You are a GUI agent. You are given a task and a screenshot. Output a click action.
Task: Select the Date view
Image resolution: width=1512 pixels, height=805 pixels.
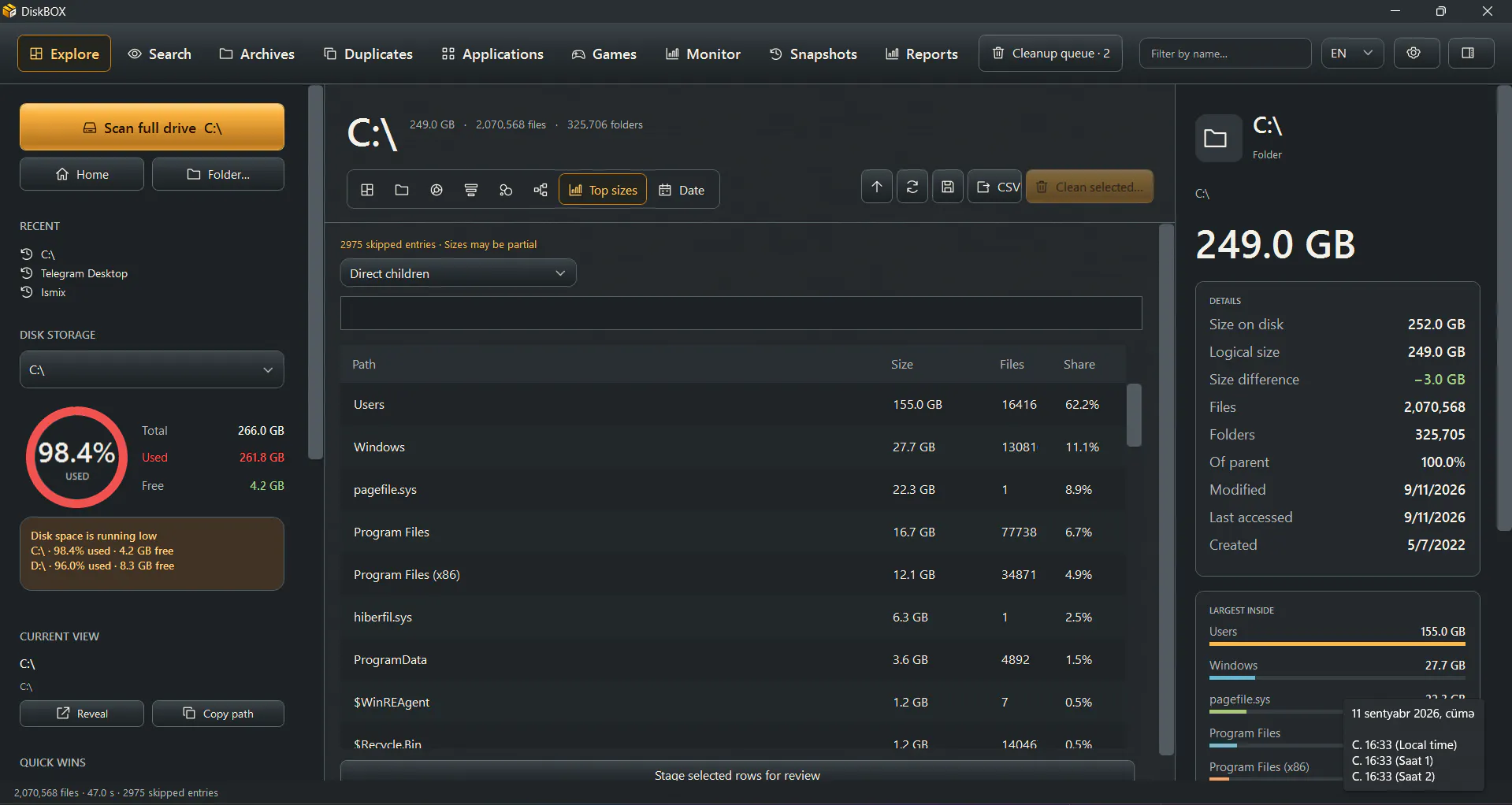(682, 190)
